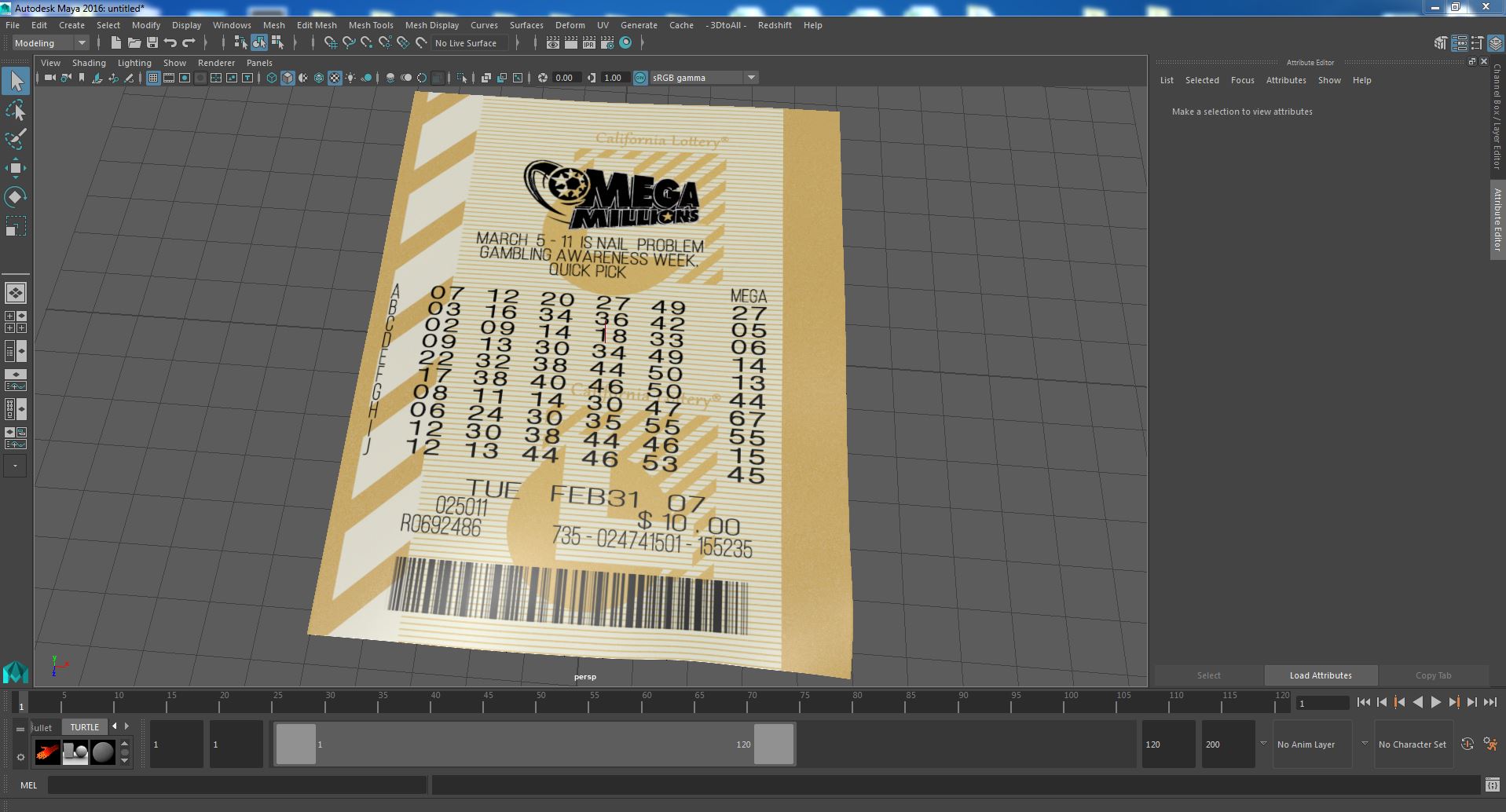Open the Edit Mesh menu

pos(317,25)
